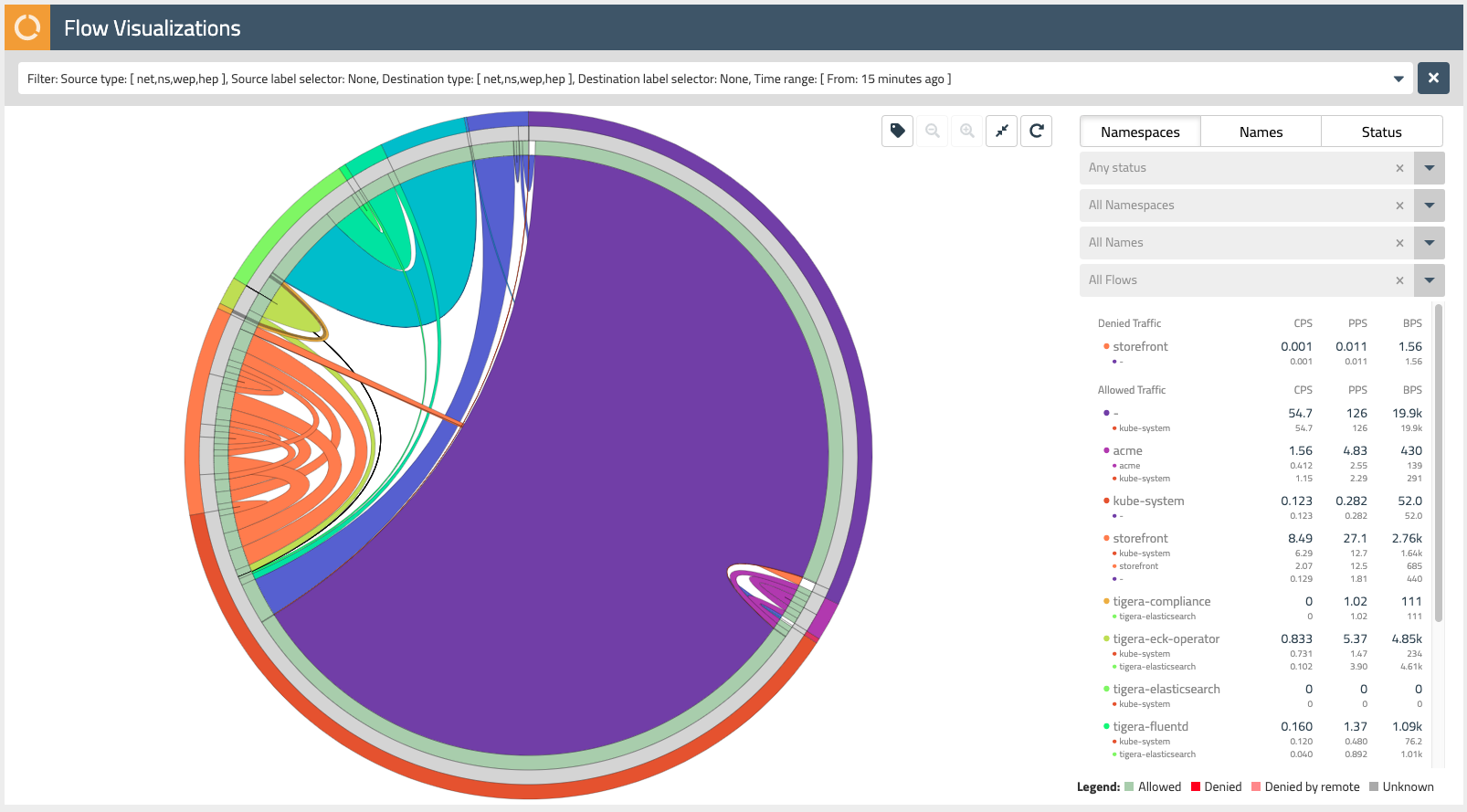This screenshot has width=1467, height=812.
Task: Clear the All Namespaces selection
Action: [1399, 206]
